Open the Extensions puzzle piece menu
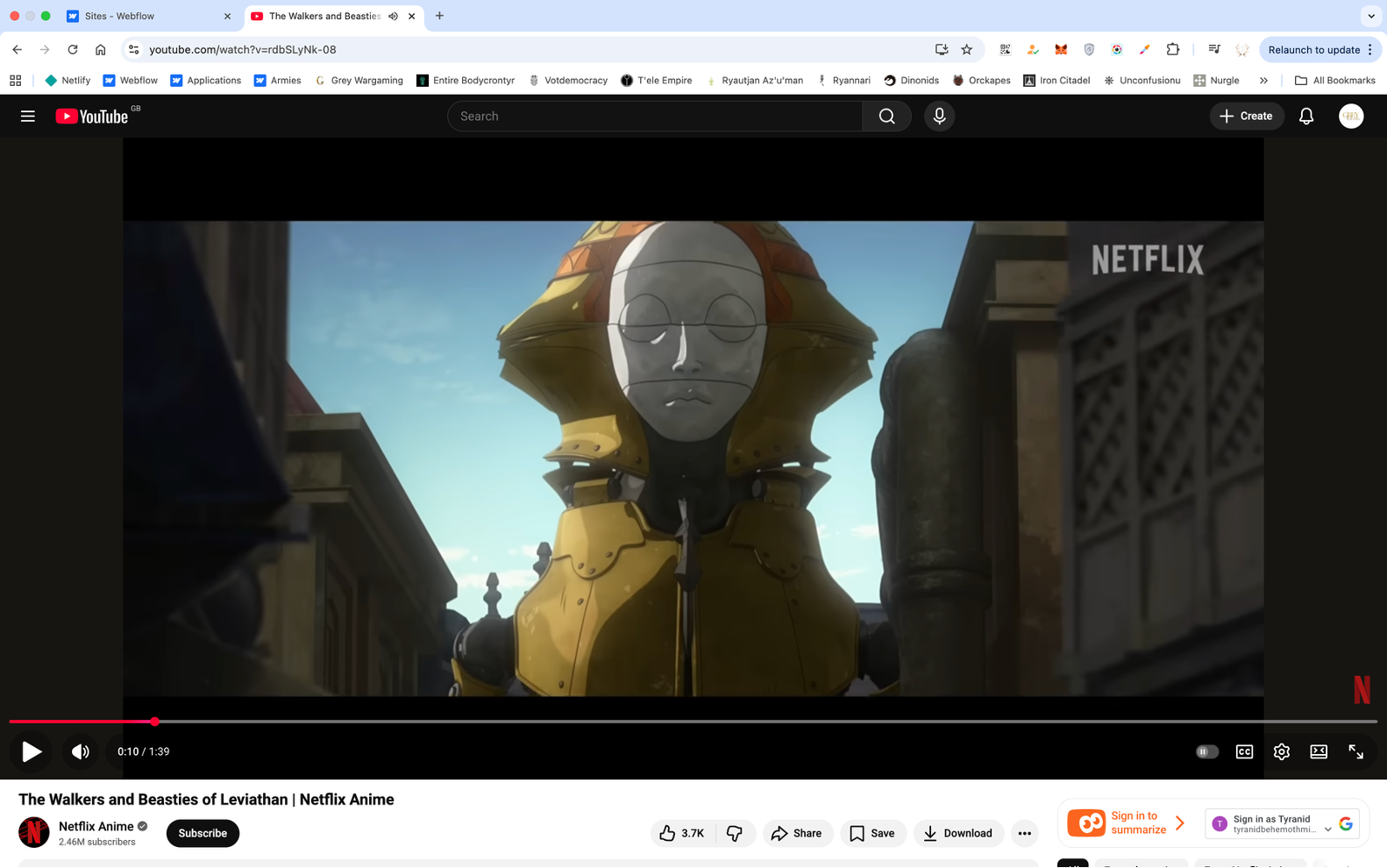Screen dimensions: 1387x868 pyautogui.click(x=1172, y=50)
